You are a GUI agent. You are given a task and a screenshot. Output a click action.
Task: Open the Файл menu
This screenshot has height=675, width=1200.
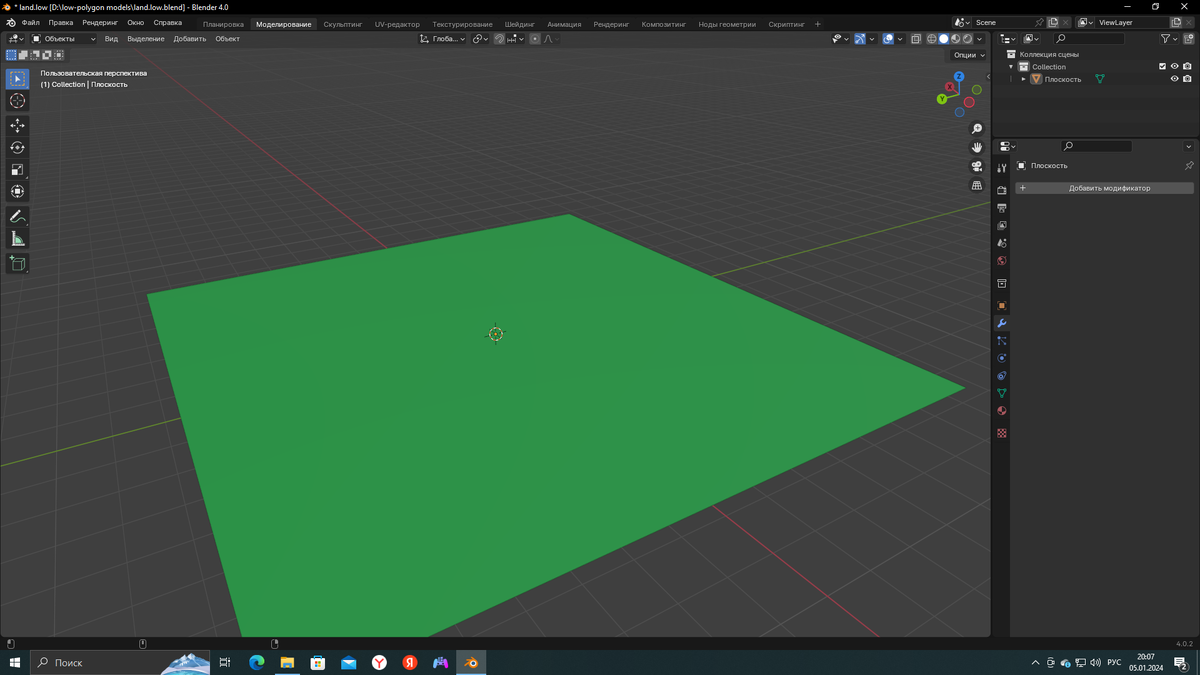31,22
